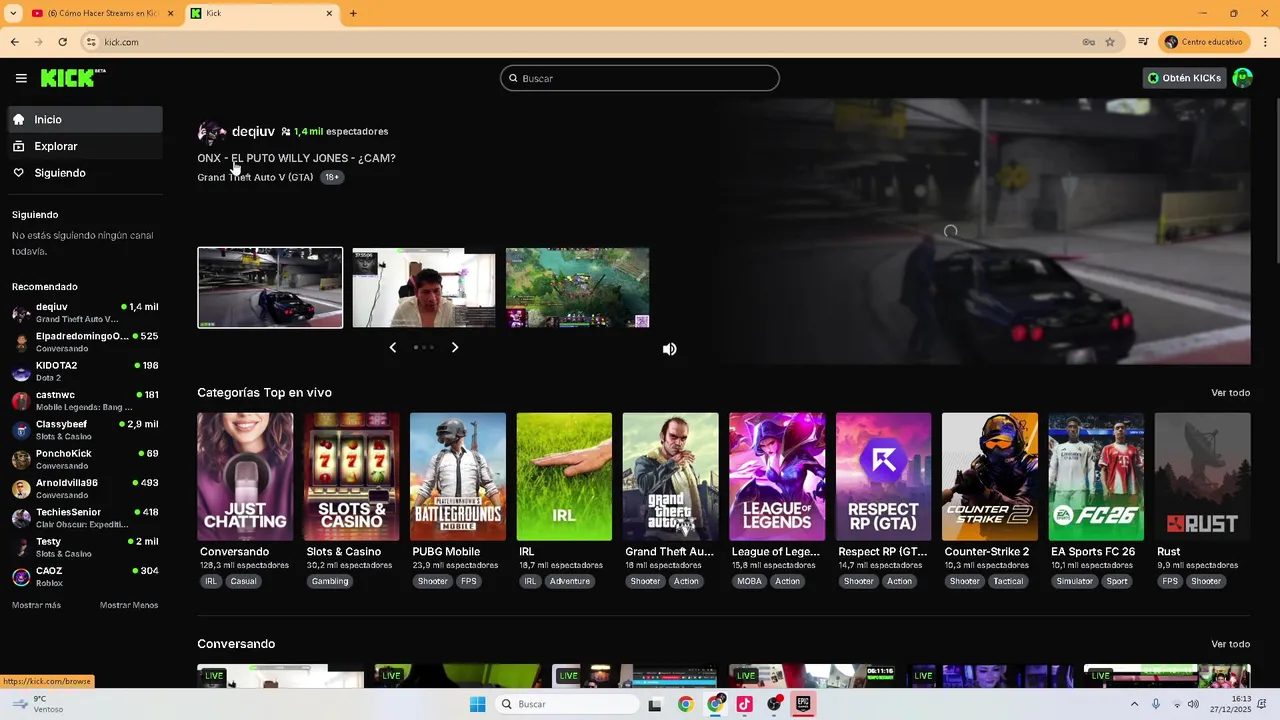Select the GTA car stream thumbnail
Viewport: 1280px width, 720px height.
pyautogui.click(x=270, y=288)
